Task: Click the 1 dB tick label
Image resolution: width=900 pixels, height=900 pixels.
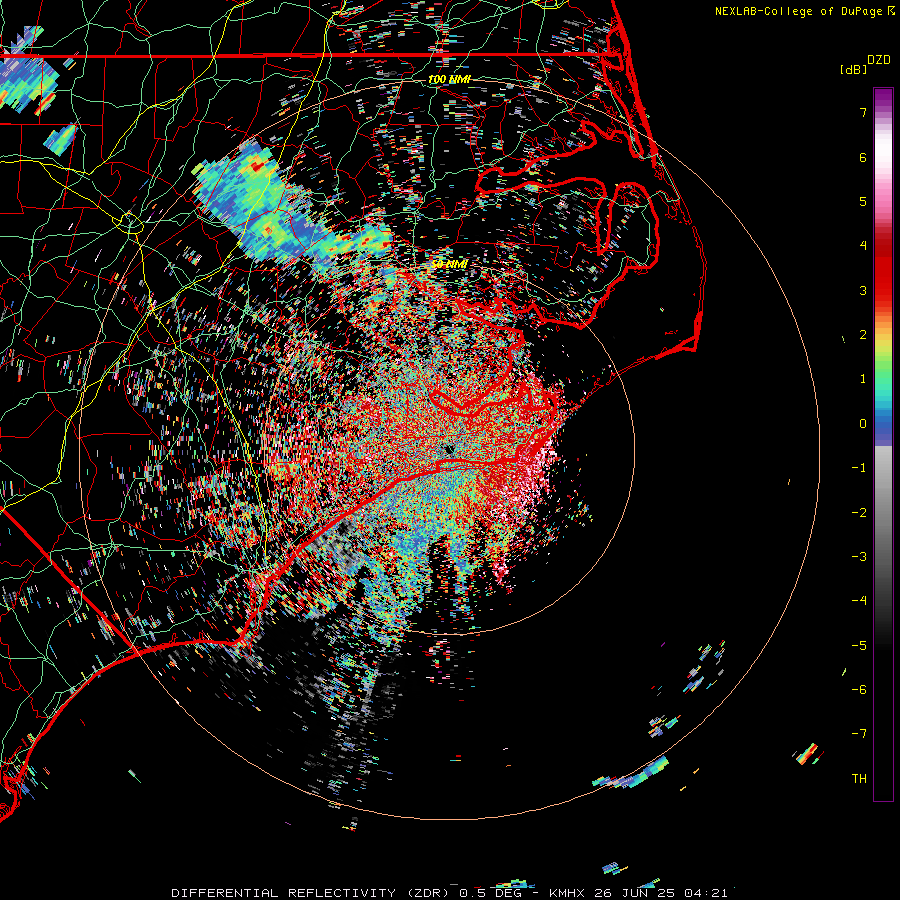Action: [x=863, y=379]
